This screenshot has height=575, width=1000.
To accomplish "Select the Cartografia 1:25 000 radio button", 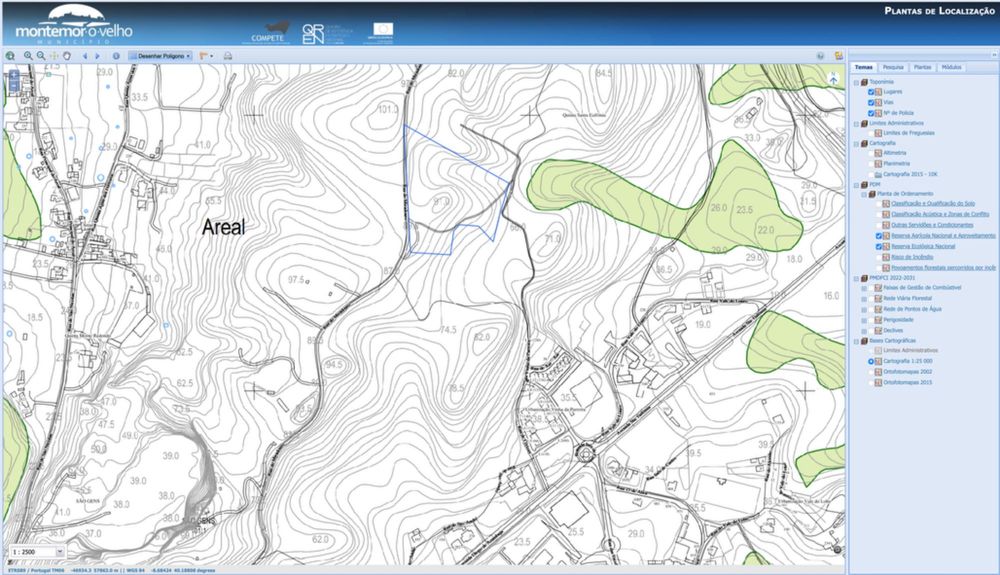I will [x=871, y=361].
